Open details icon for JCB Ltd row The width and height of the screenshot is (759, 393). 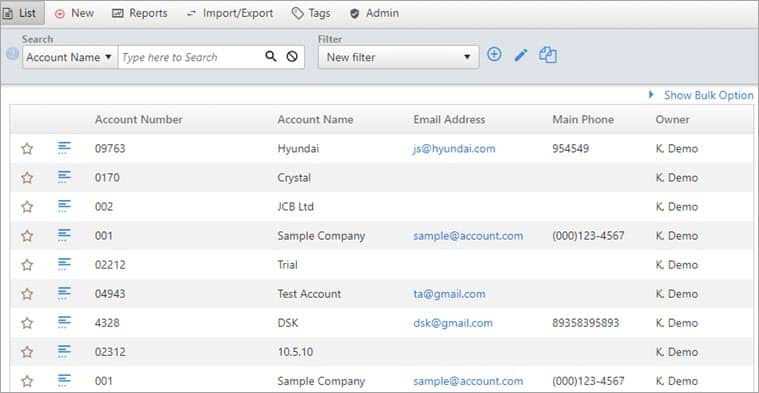click(x=64, y=206)
